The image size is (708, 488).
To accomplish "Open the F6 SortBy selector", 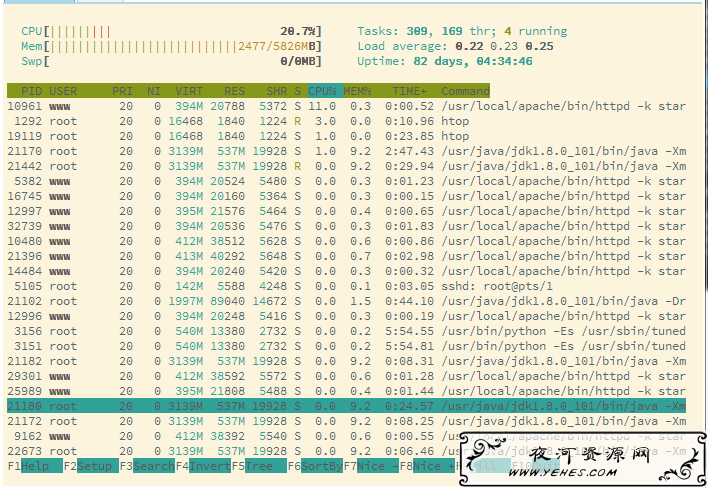I will coord(315,466).
